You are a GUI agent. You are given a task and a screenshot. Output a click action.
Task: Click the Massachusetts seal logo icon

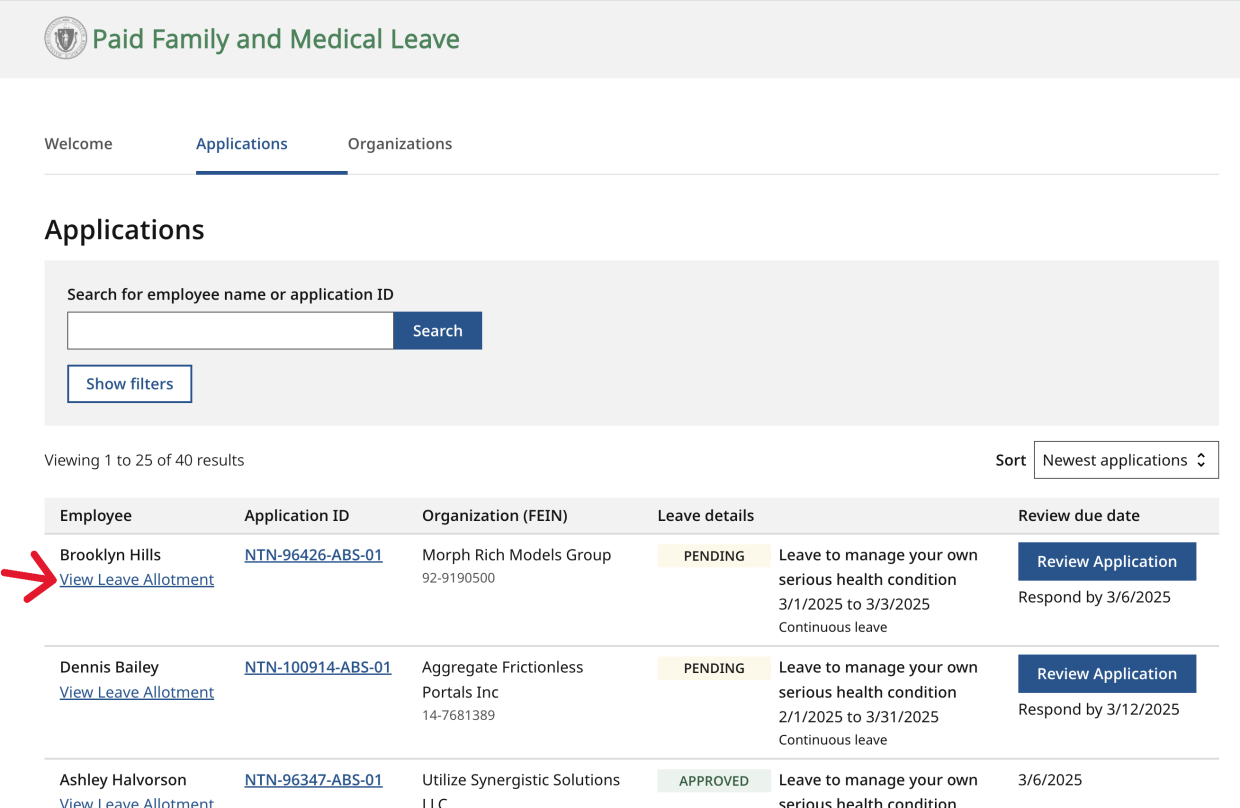tap(66, 39)
